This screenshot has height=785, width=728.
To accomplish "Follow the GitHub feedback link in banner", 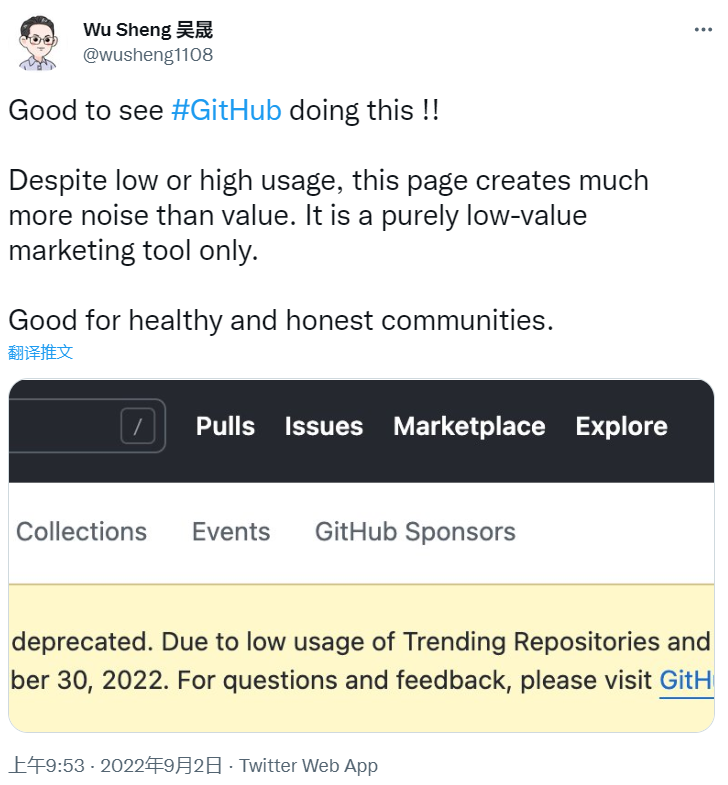I will [x=686, y=681].
